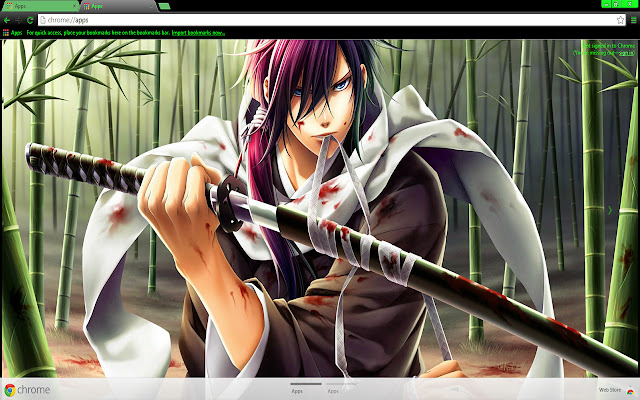
Task: Click the back navigation arrow
Action: click(x=7, y=20)
